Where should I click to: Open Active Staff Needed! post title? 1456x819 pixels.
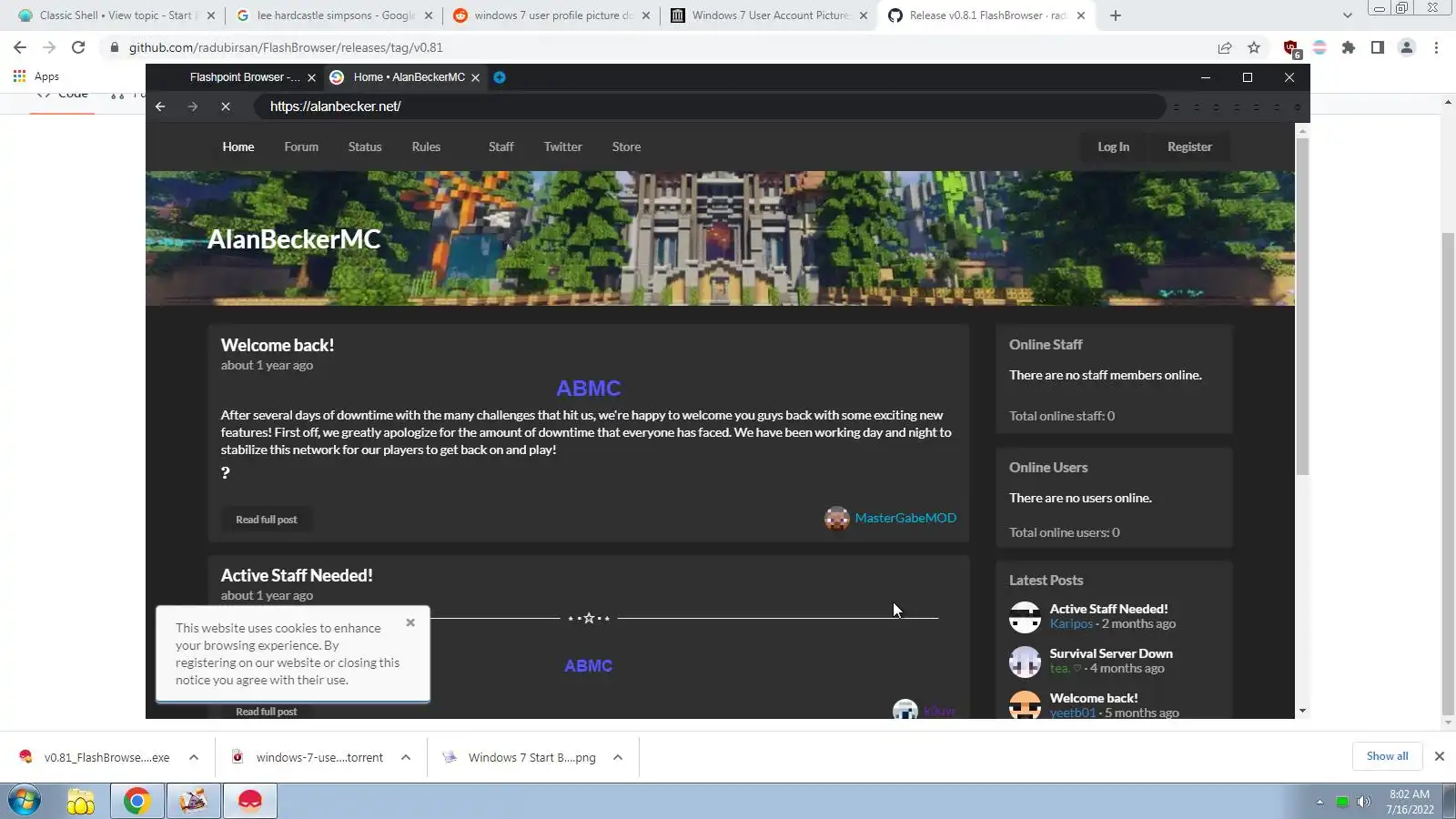coord(297,575)
